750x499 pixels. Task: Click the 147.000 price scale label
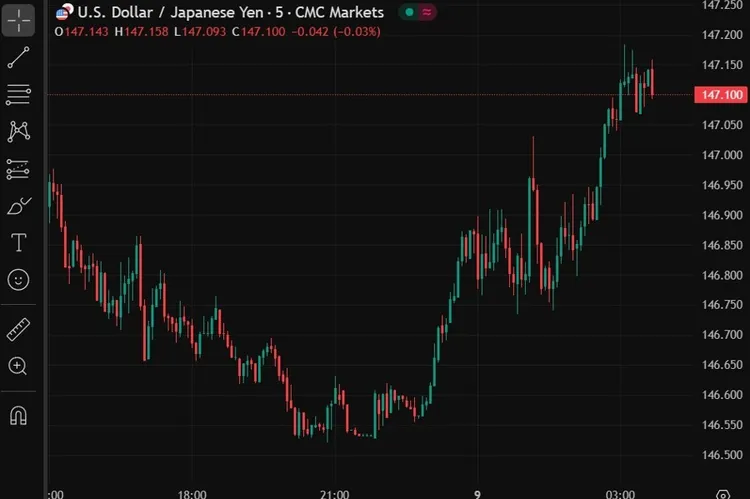722,155
